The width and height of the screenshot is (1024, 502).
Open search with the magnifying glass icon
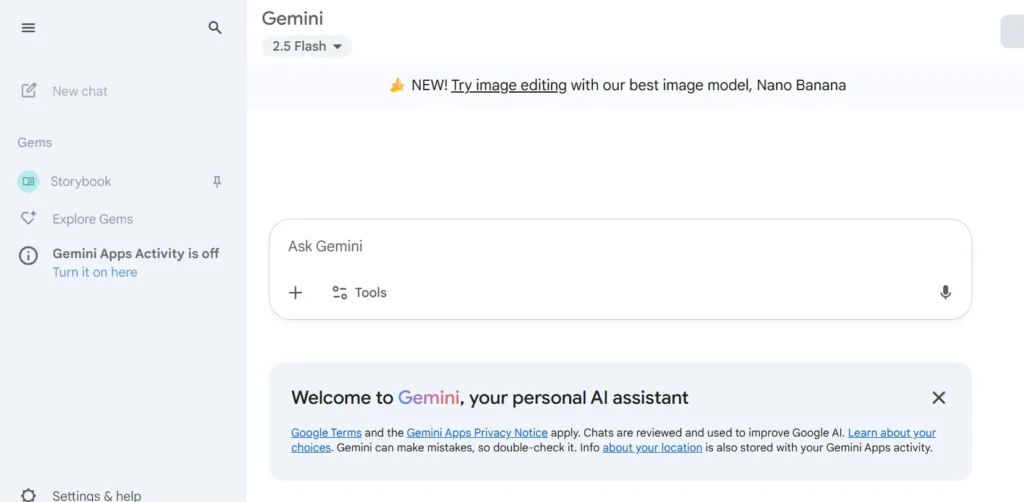(x=215, y=27)
